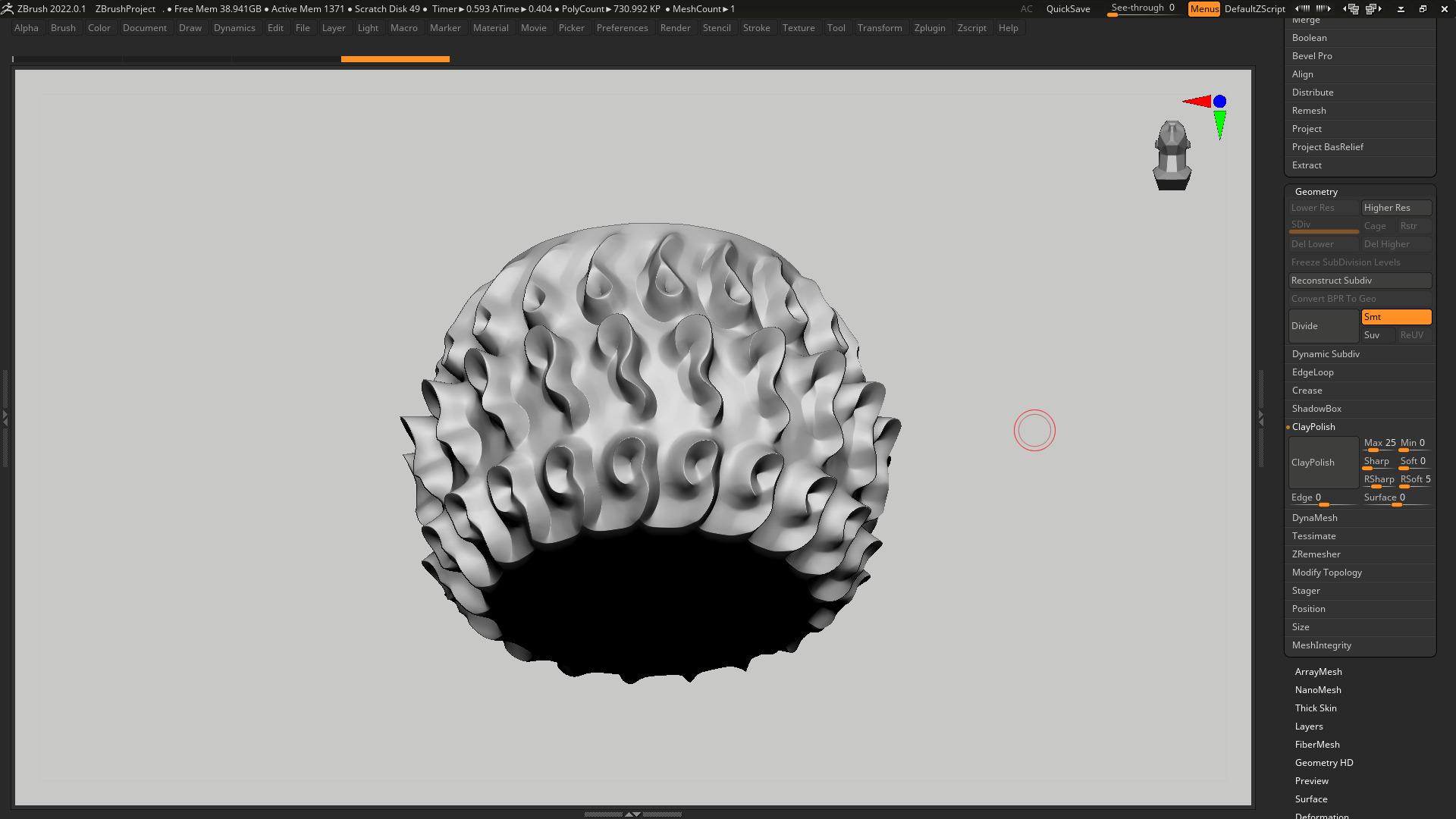Image resolution: width=1456 pixels, height=819 pixels.
Task: Click the restore window icon
Action: pyautogui.click(x=1423, y=9)
